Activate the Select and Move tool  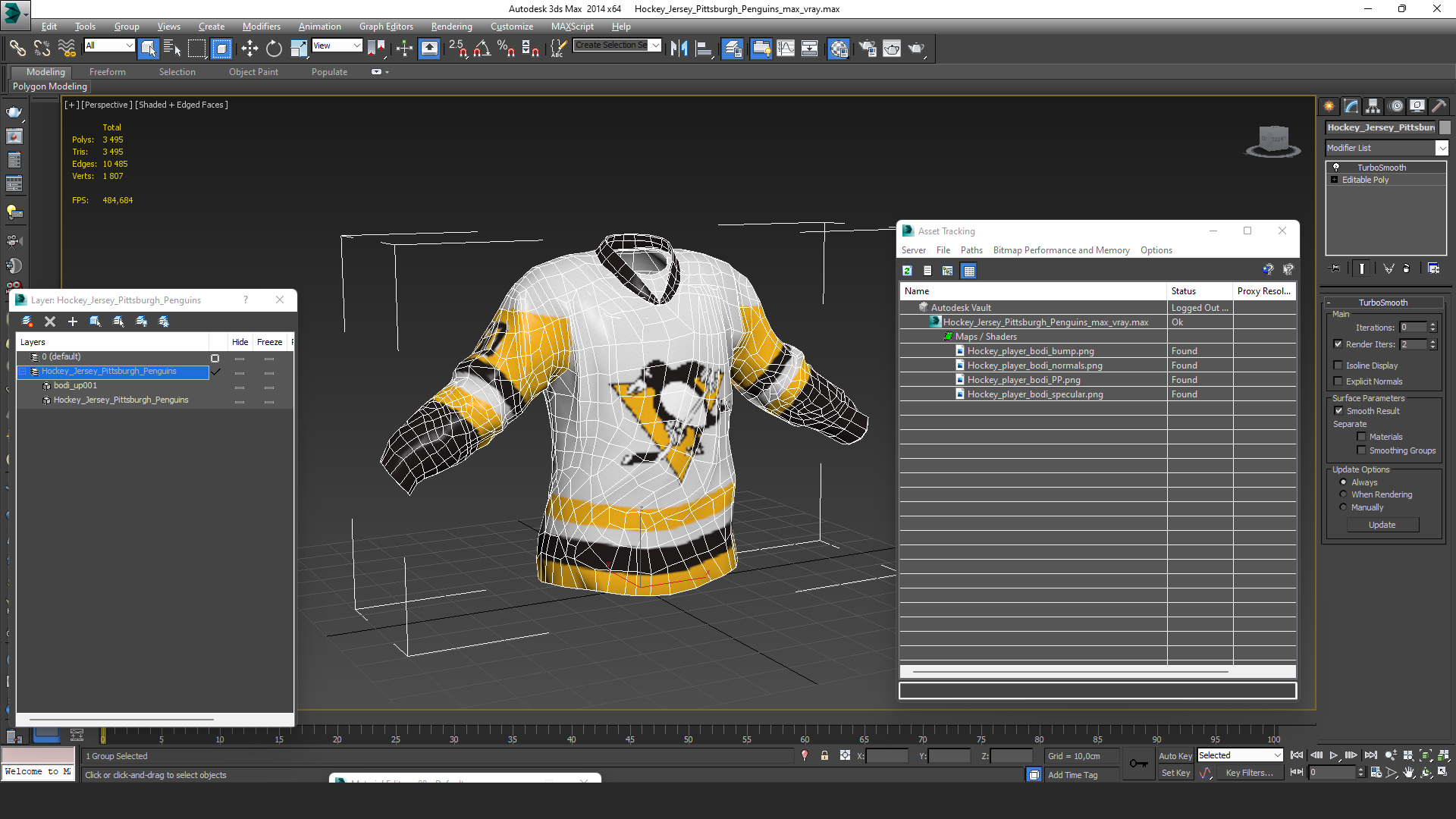(249, 49)
